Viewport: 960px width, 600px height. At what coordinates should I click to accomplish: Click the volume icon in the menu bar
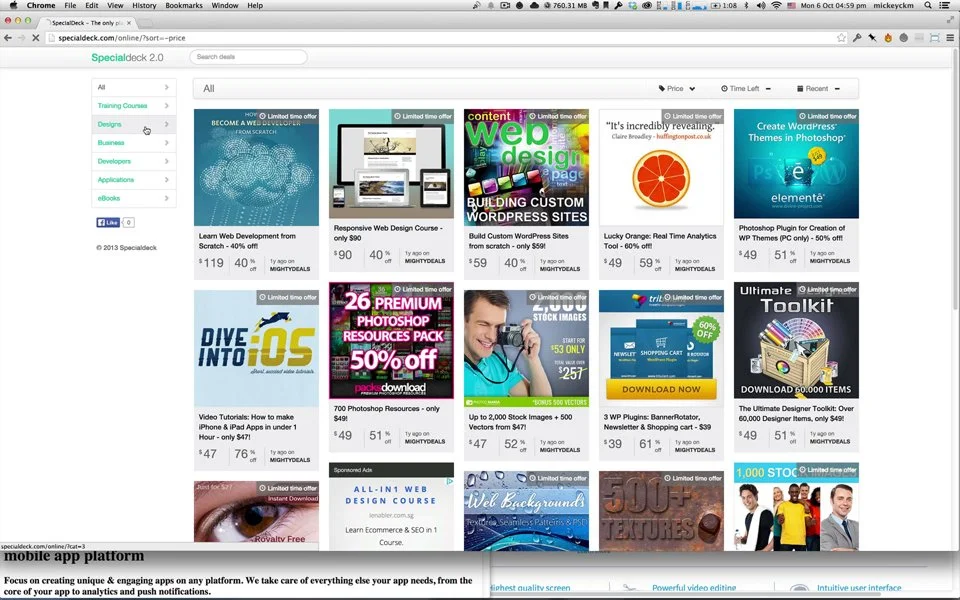click(x=761, y=6)
